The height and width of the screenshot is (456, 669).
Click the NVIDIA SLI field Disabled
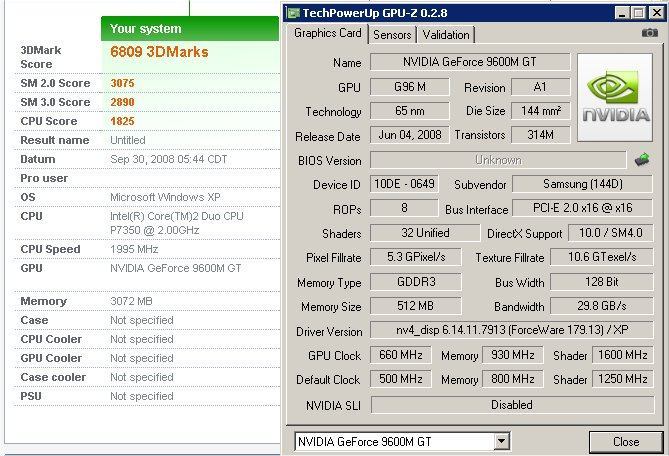tap(512, 404)
